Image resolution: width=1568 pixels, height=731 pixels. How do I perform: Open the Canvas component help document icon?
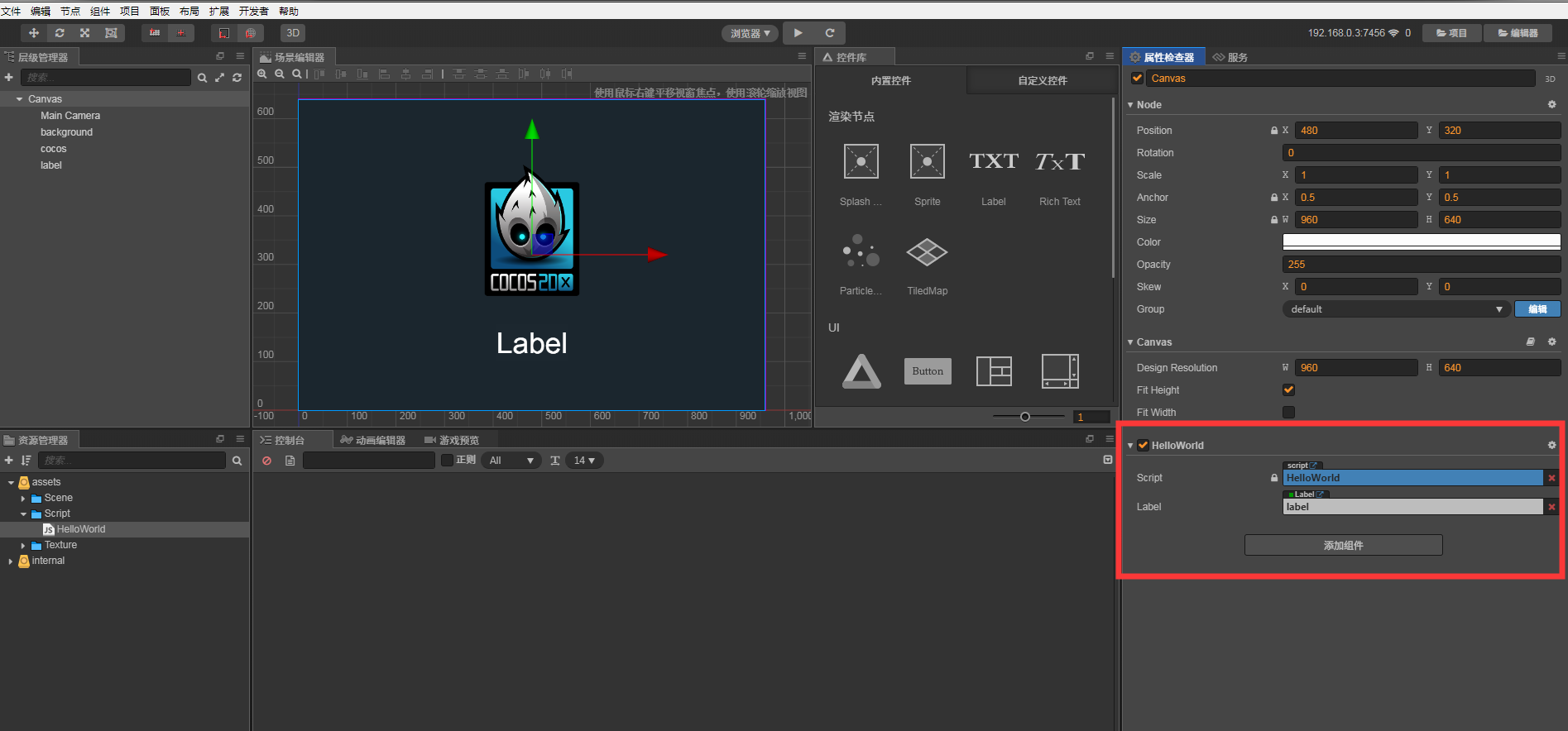[x=1531, y=342]
